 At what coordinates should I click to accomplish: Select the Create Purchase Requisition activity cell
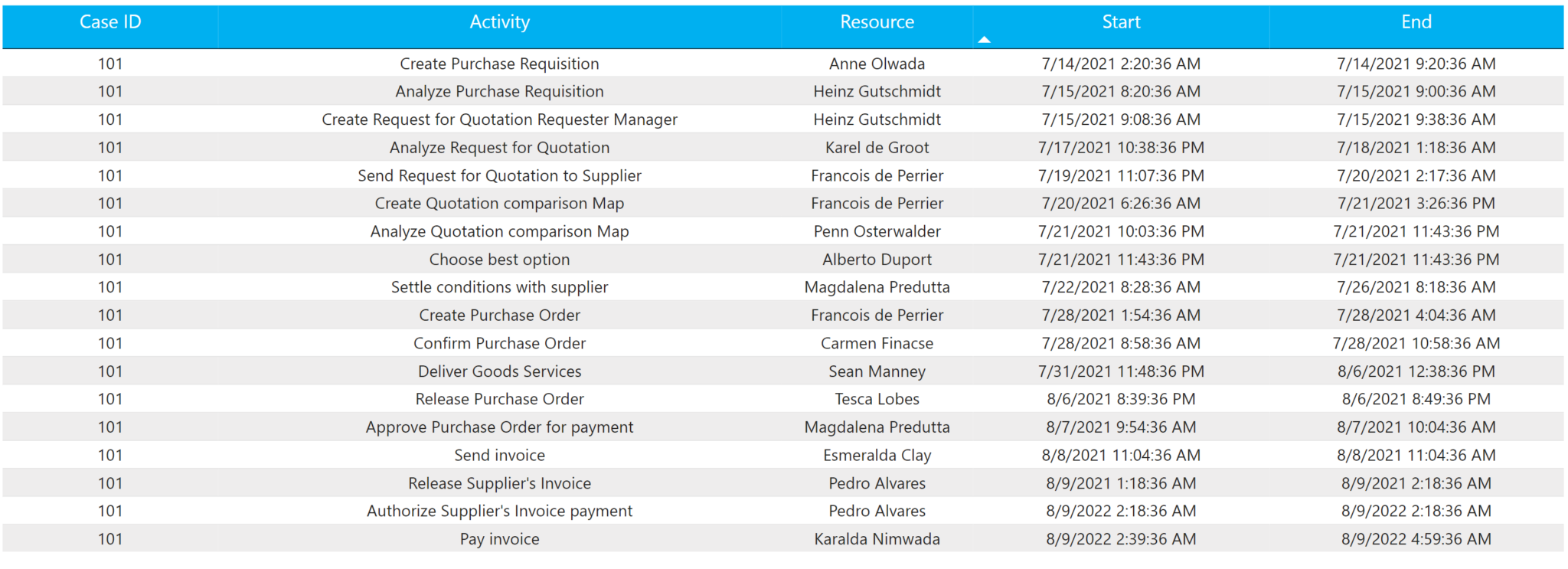click(499, 64)
